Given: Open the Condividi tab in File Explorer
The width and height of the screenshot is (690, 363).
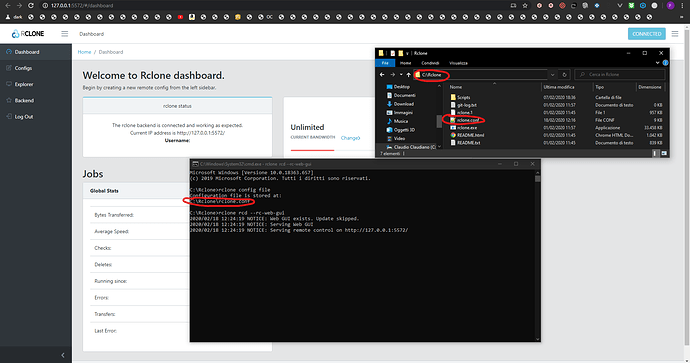Looking at the screenshot, I should tap(430, 63).
